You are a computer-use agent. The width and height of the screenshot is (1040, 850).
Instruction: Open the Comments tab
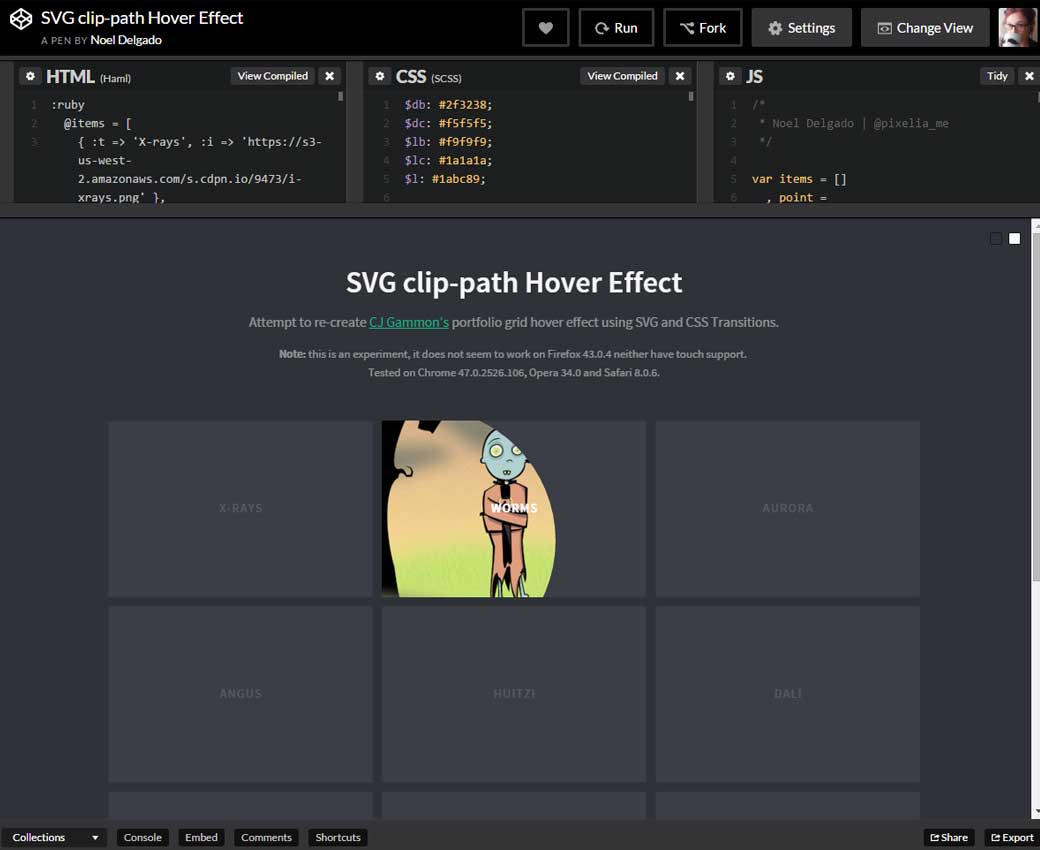[266, 837]
